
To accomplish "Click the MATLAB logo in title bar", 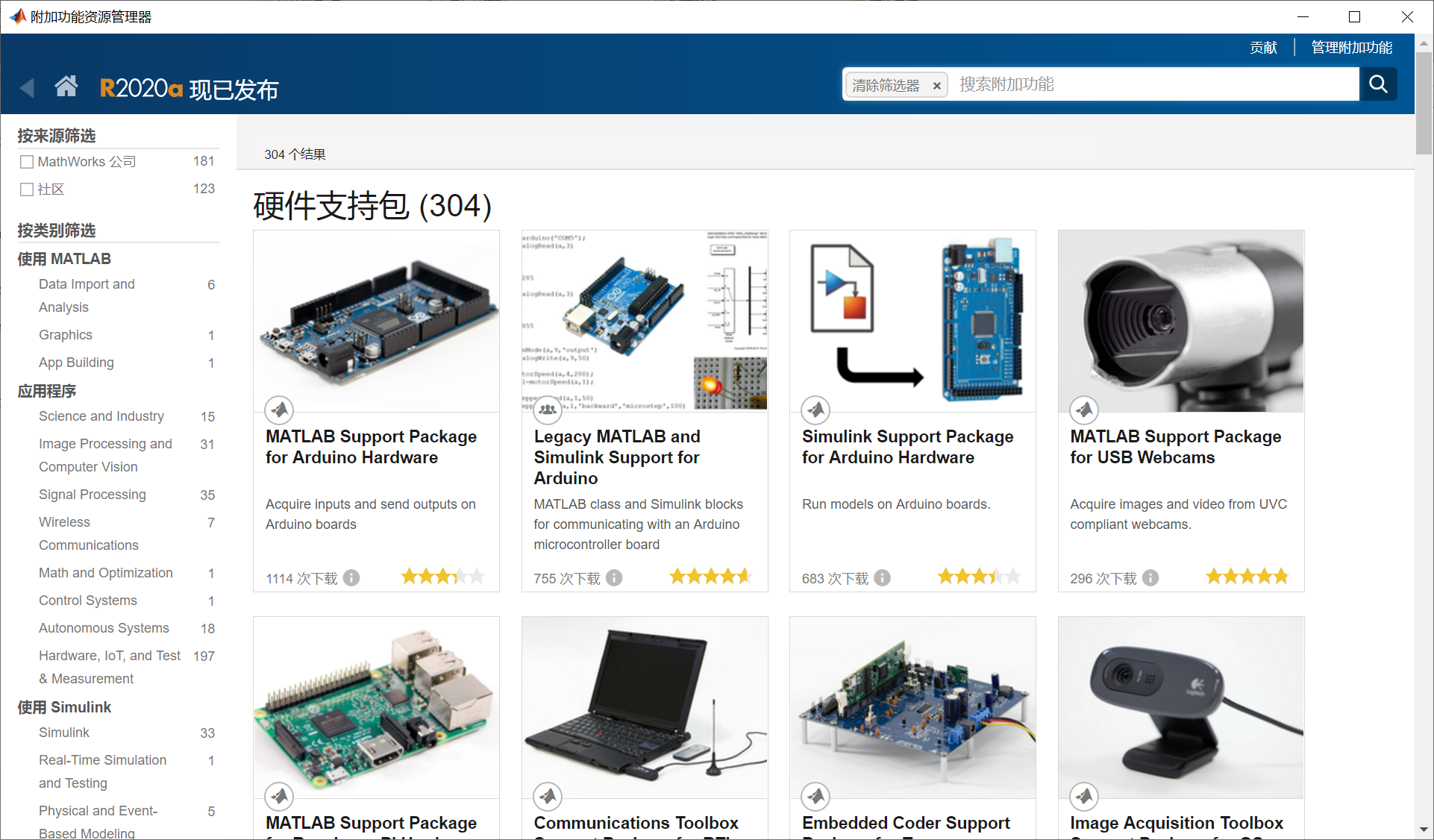I will [x=17, y=16].
